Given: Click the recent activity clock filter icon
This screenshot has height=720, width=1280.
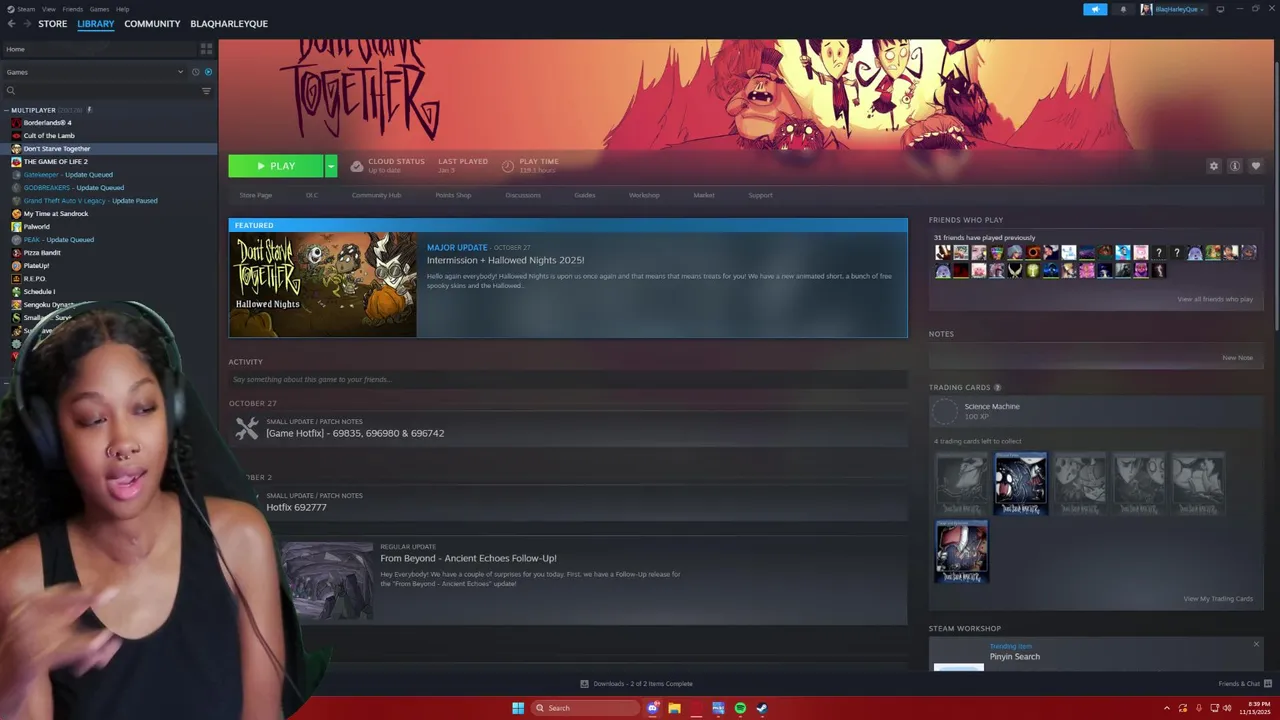Looking at the screenshot, I should coord(195,72).
